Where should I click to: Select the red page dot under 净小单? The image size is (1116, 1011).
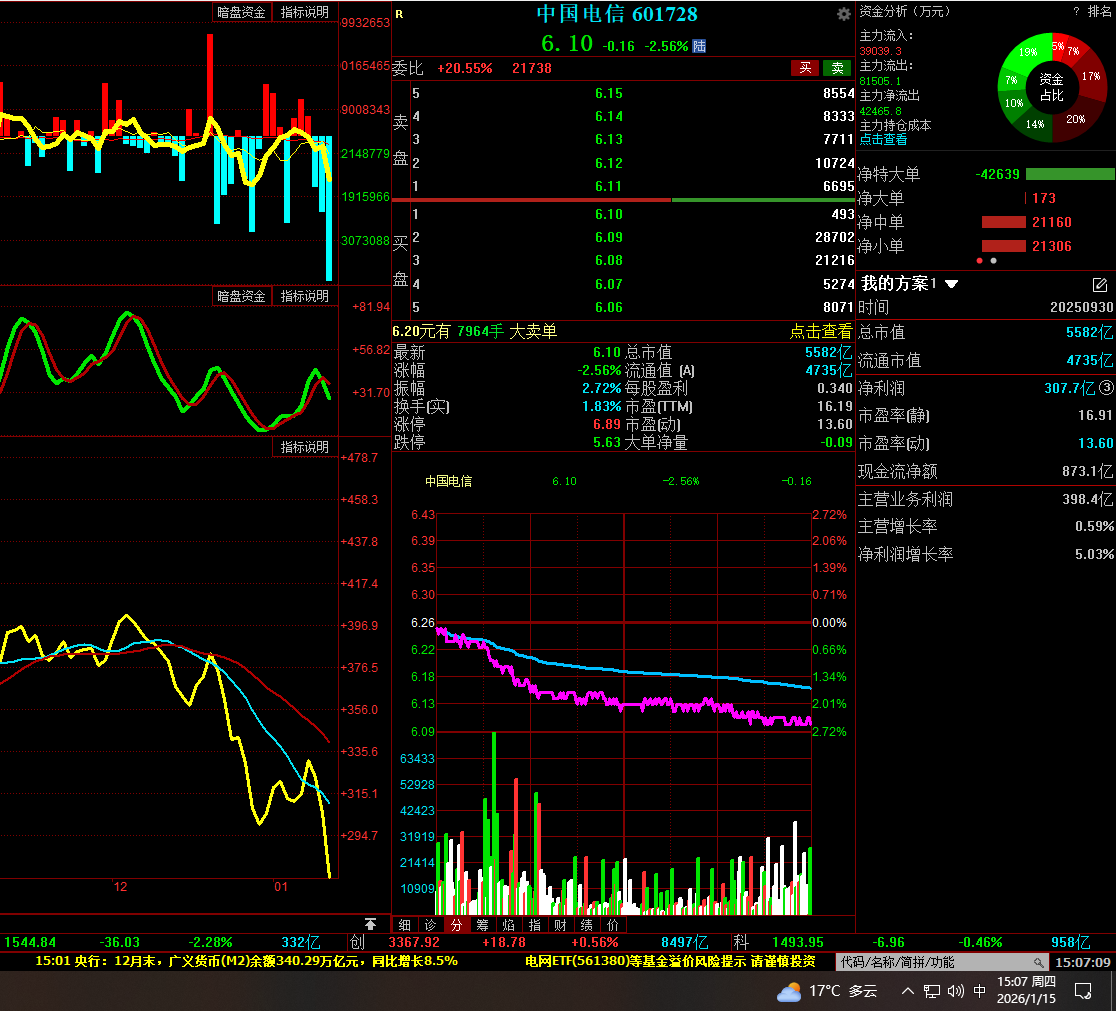[980, 261]
